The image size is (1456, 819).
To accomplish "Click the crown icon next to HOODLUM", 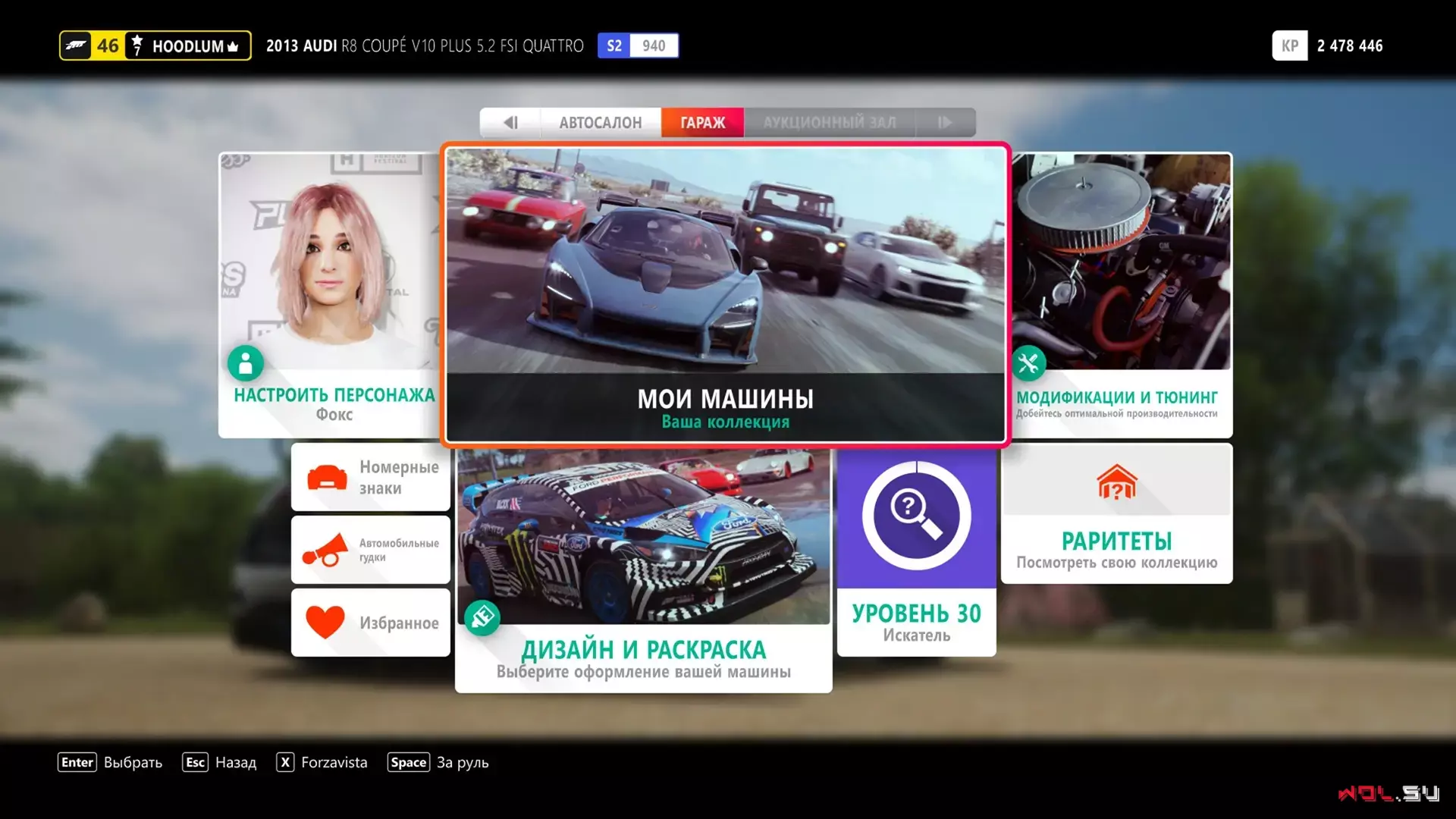I will click(x=233, y=46).
